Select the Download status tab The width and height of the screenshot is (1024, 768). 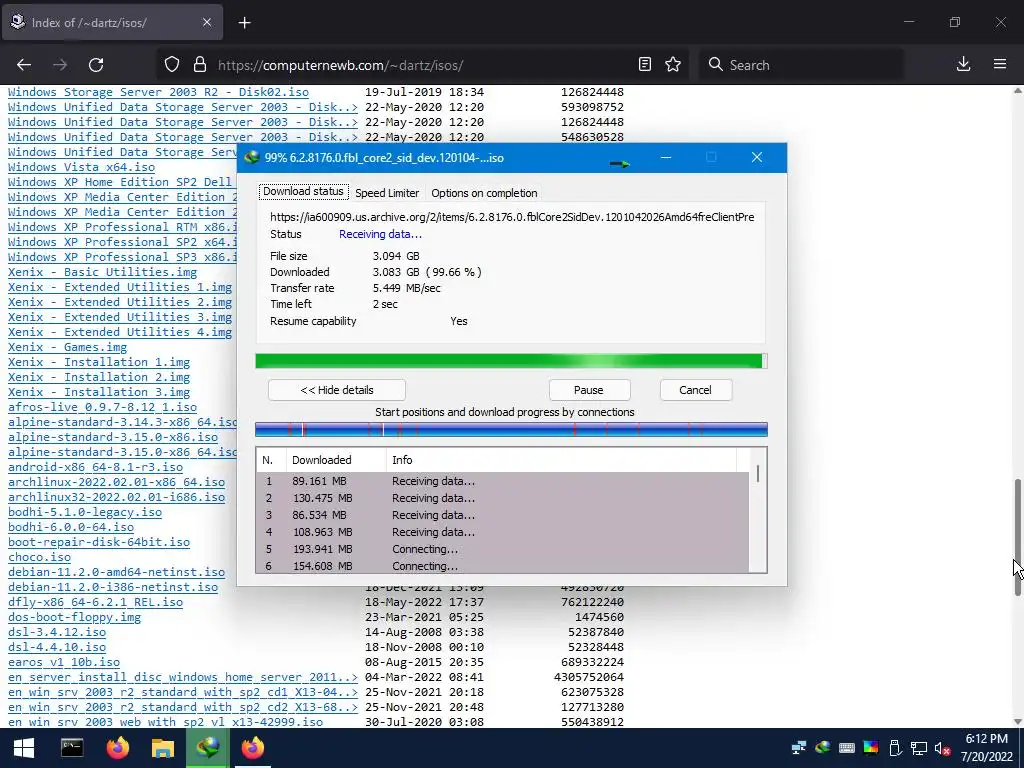[303, 191]
